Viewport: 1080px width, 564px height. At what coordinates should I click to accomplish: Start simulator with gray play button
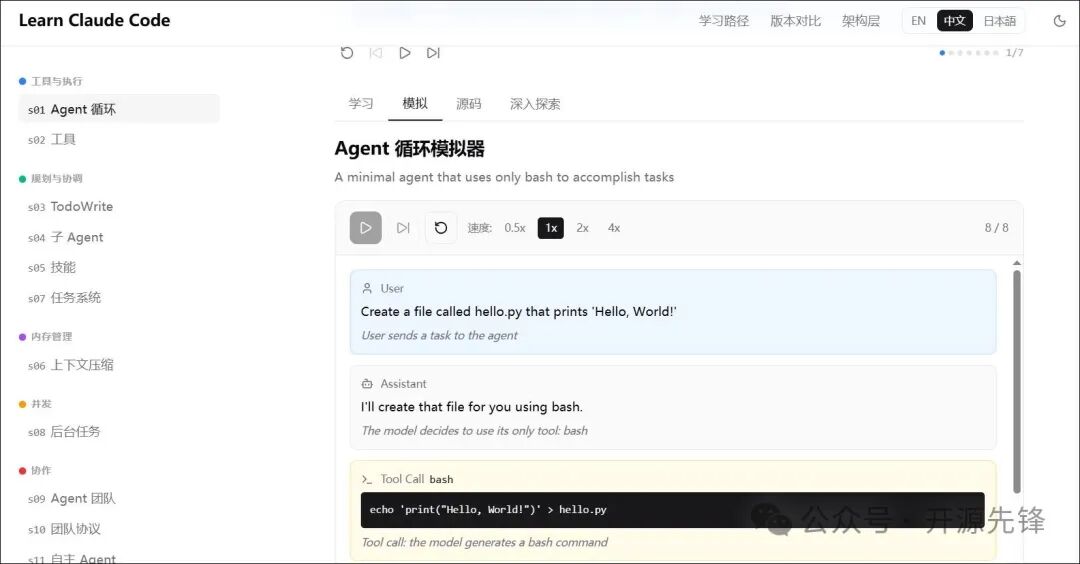click(x=366, y=228)
